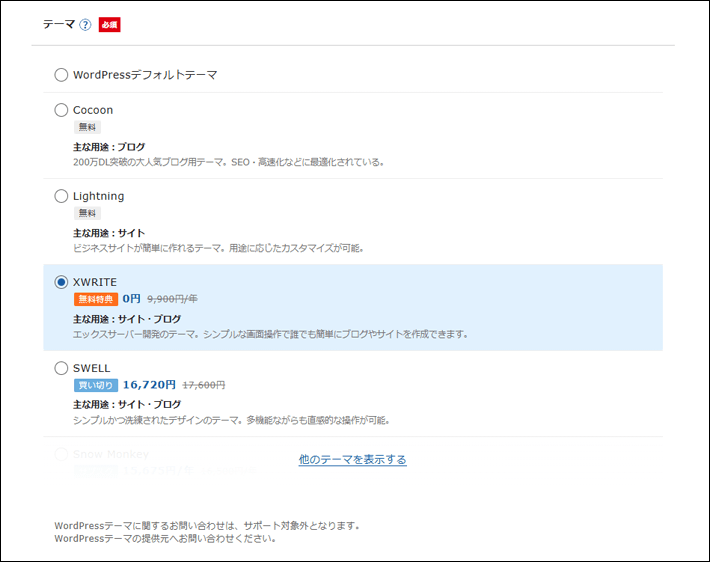Click the テーマ section heading

click(x=58, y=25)
